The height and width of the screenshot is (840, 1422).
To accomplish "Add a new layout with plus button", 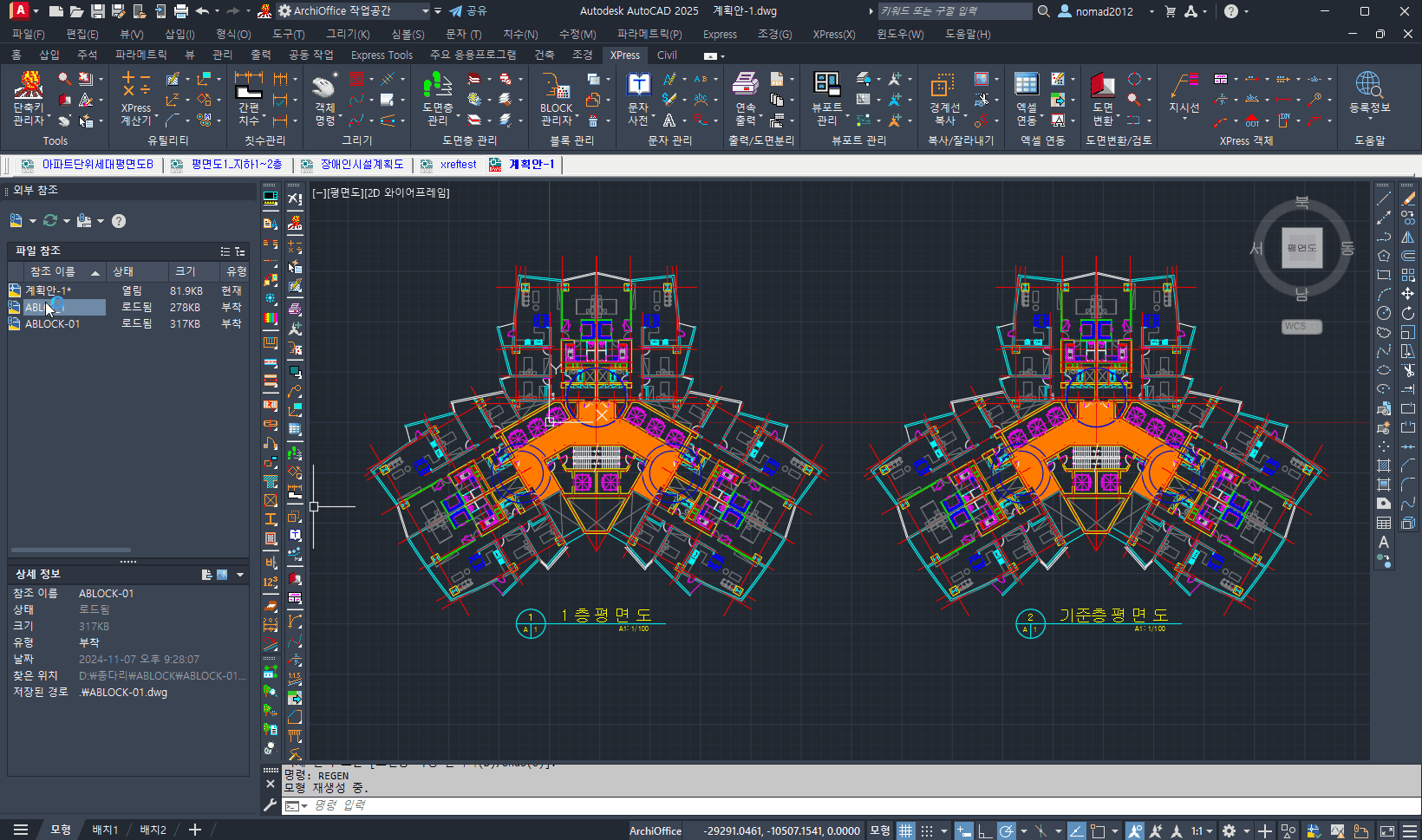I will click(195, 830).
